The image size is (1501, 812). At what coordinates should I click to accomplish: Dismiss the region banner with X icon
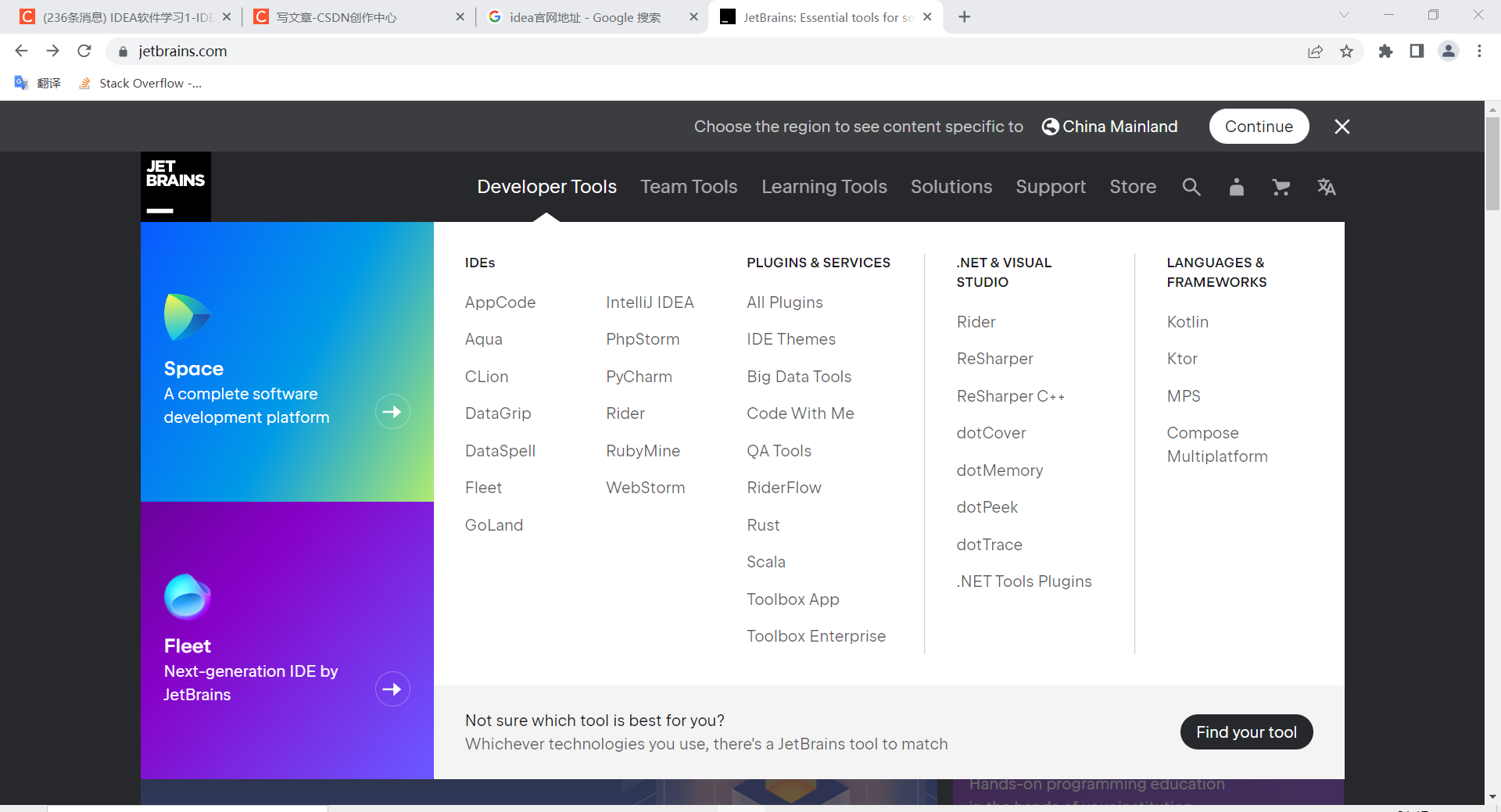(x=1342, y=127)
